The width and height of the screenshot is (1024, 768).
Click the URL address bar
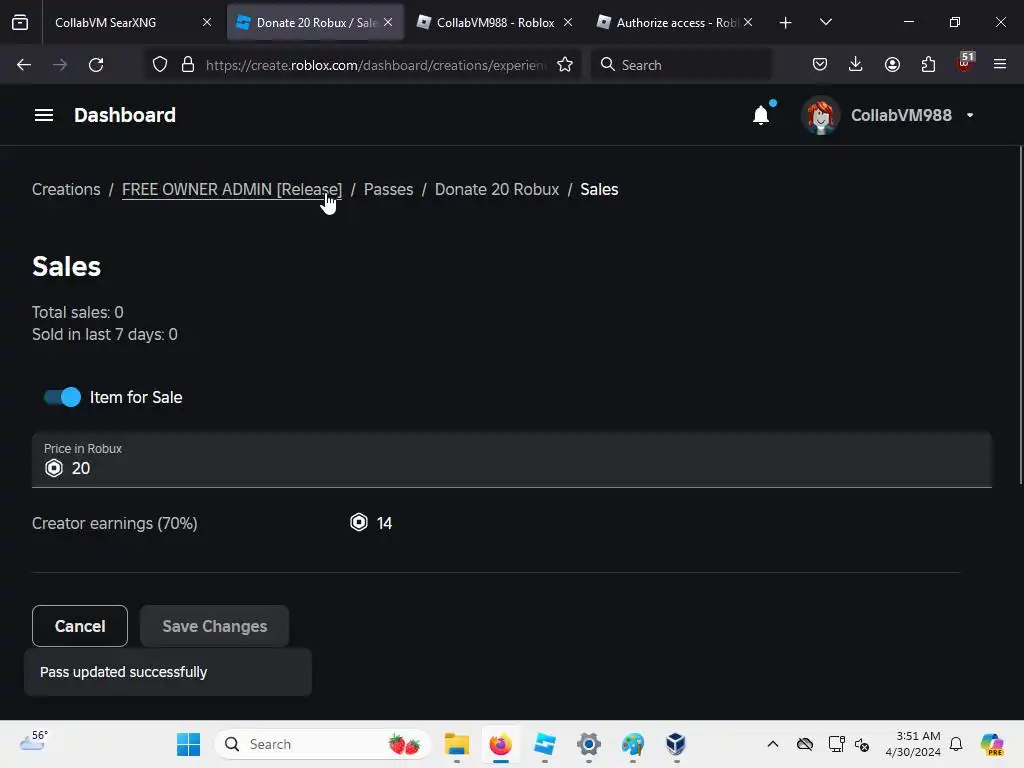pos(376,65)
